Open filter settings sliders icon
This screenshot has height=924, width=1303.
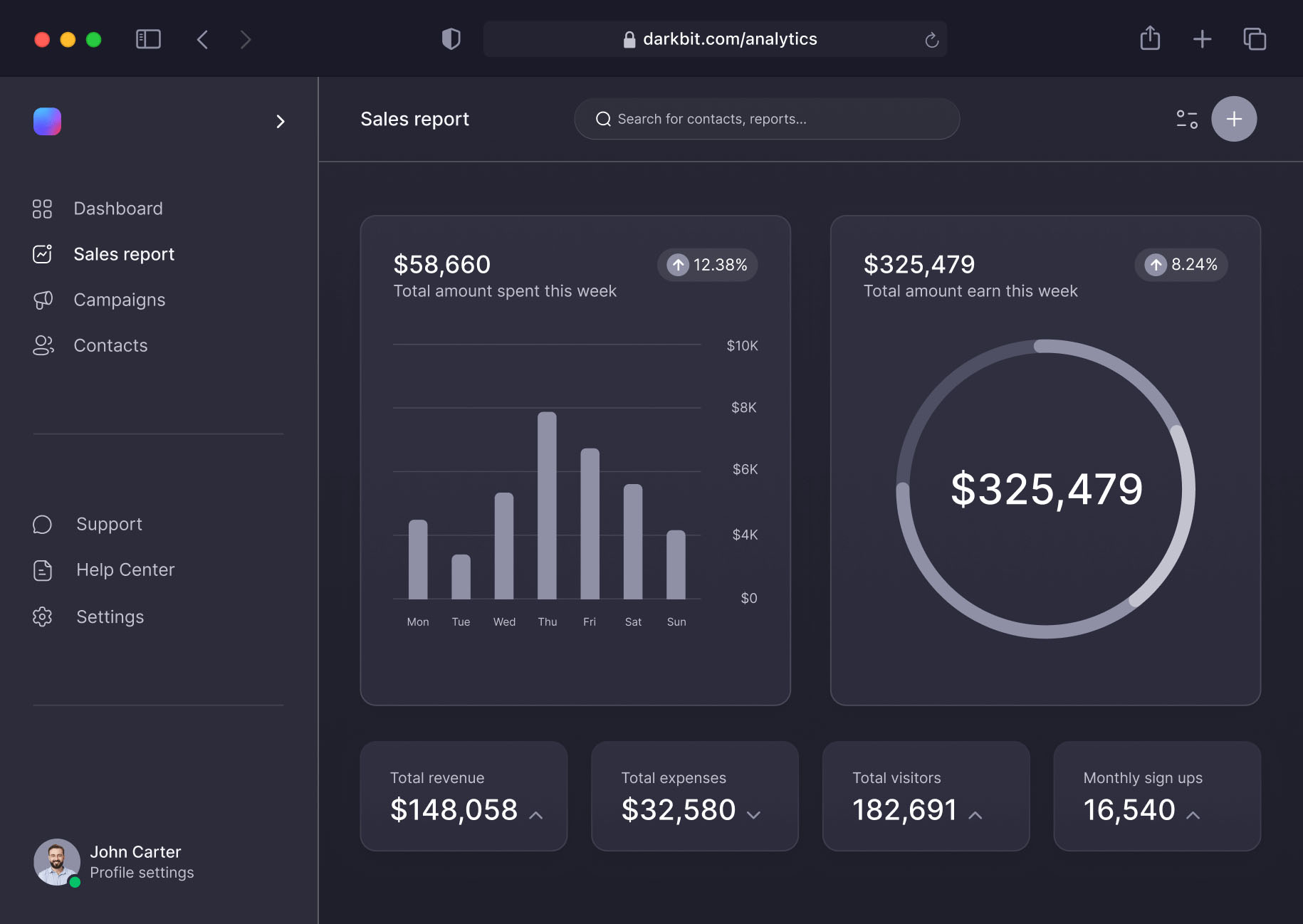click(x=1186, y=119)
